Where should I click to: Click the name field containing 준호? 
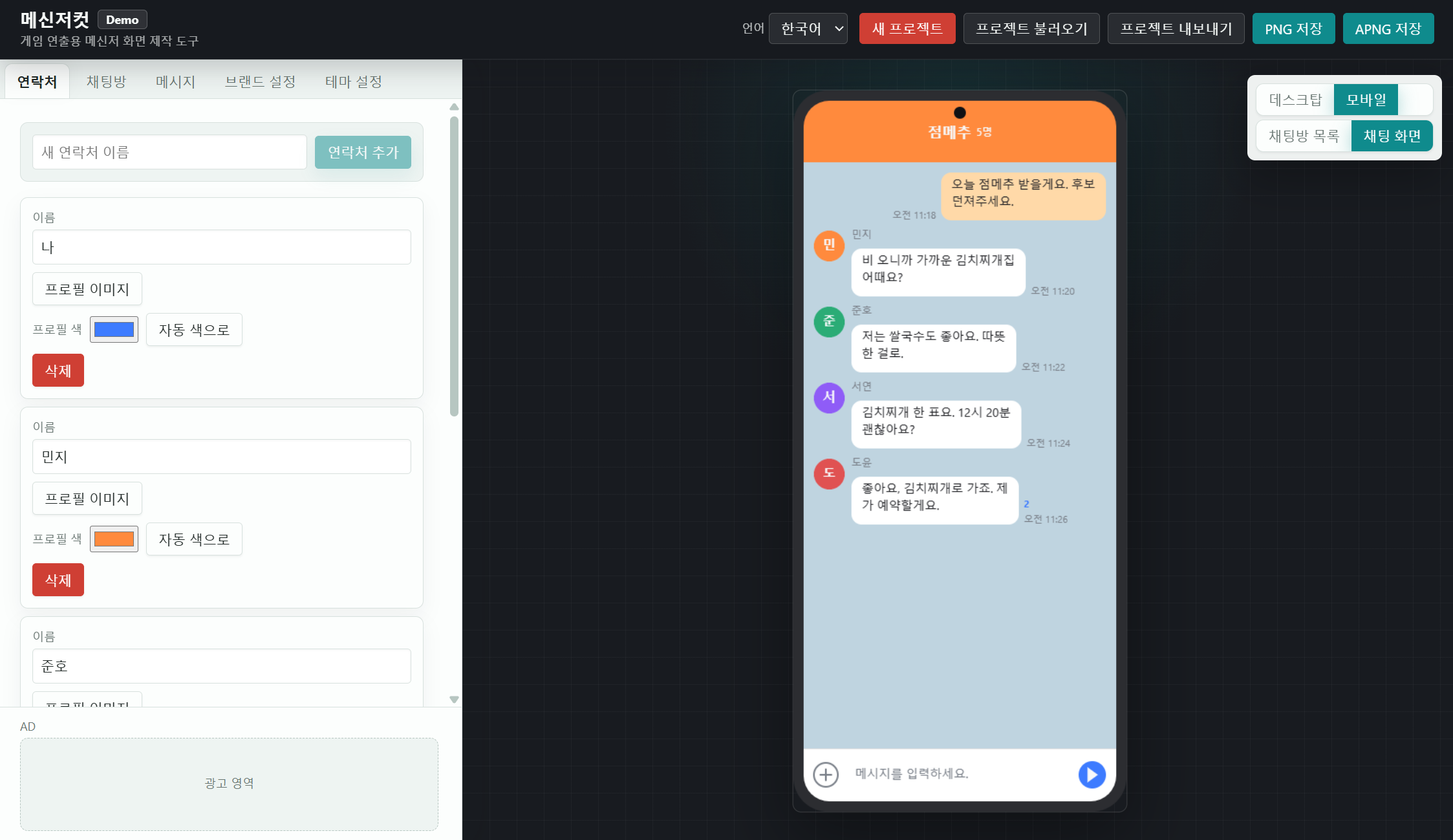222,666
